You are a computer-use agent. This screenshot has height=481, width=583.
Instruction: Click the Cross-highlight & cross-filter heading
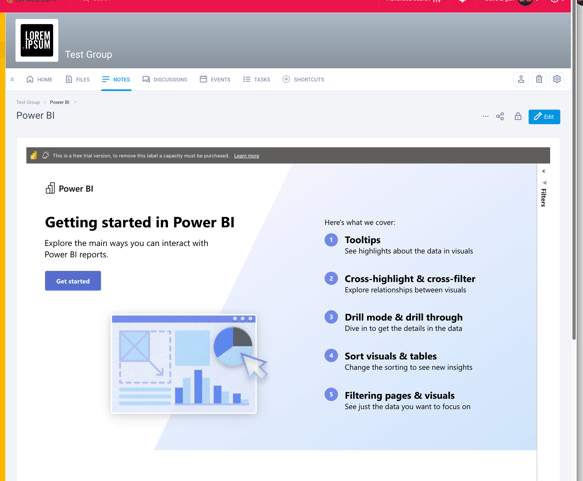coord(410,278)
